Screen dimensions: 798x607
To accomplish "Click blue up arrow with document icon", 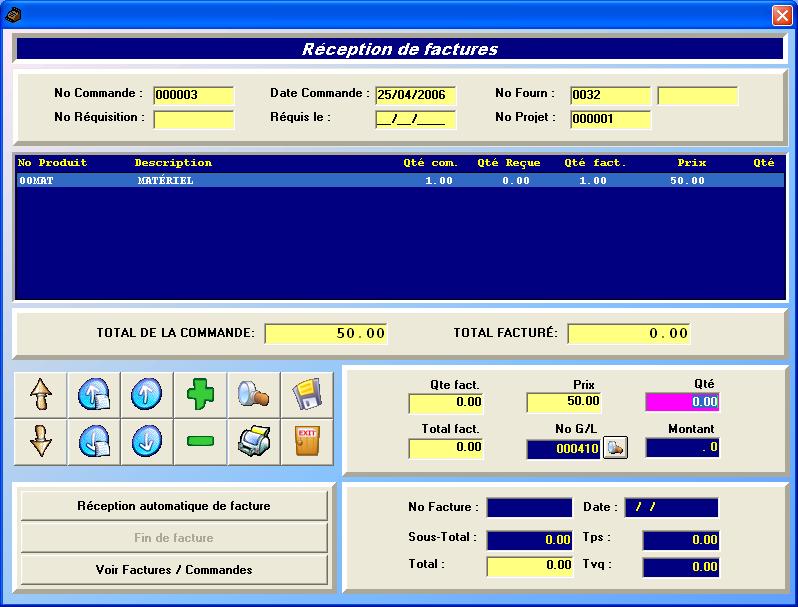I will [x=94, y=395].
